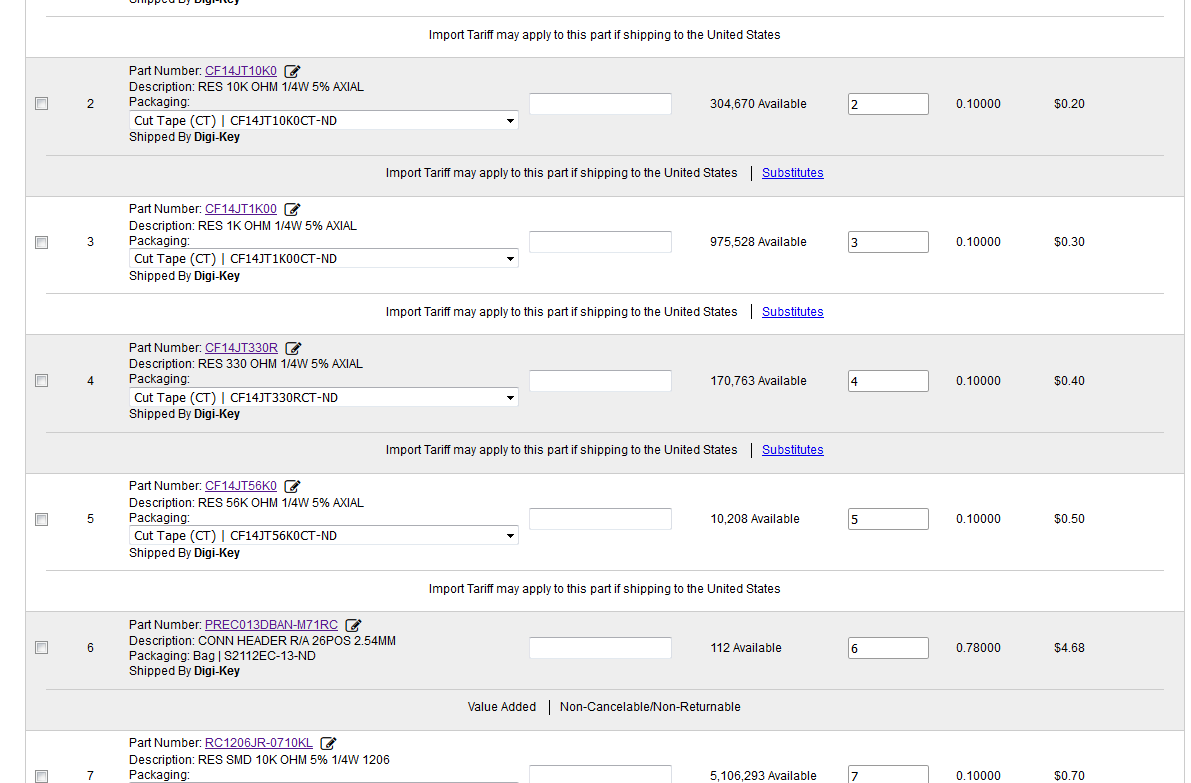1191x783 pixels.
Task: Click quantity field showing 6
Action: point(888,648)
